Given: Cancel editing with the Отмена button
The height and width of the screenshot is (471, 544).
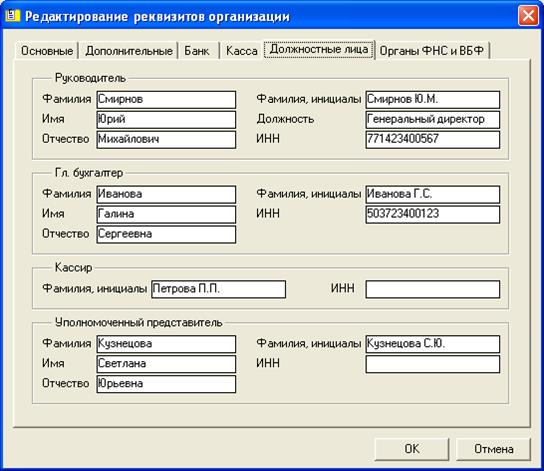Looking at the screenshot, I should click(493, 449).
